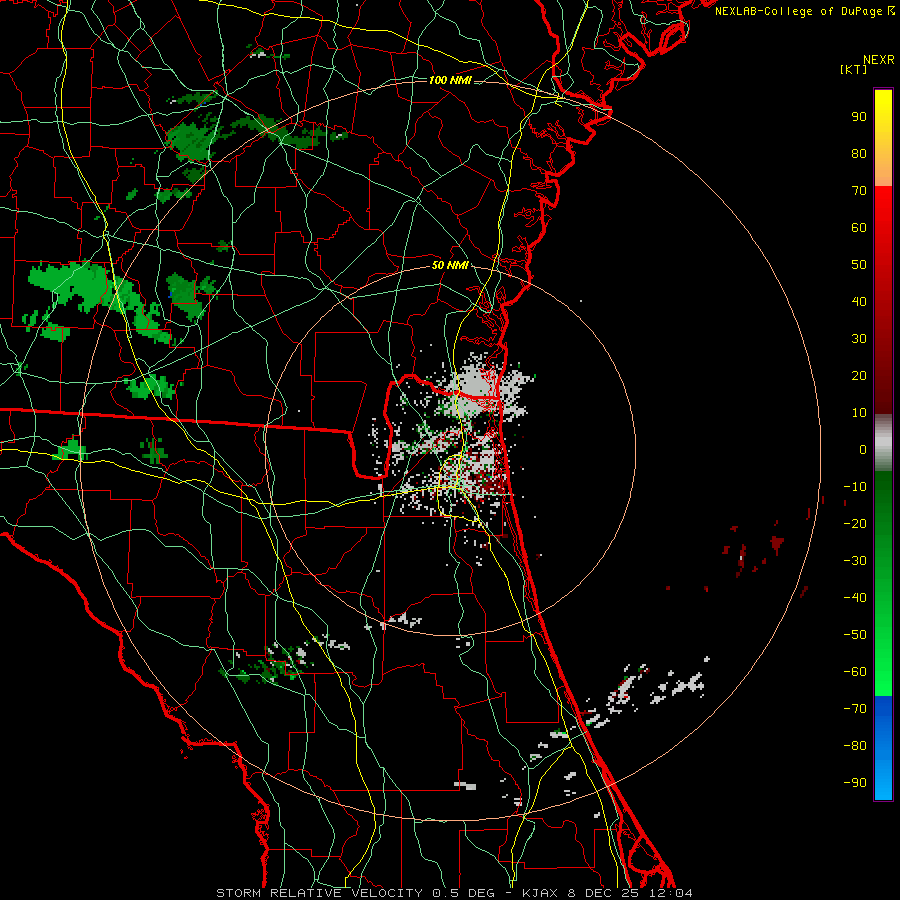
Task: Click the -80 scale value
Action: tap(855, 746)
